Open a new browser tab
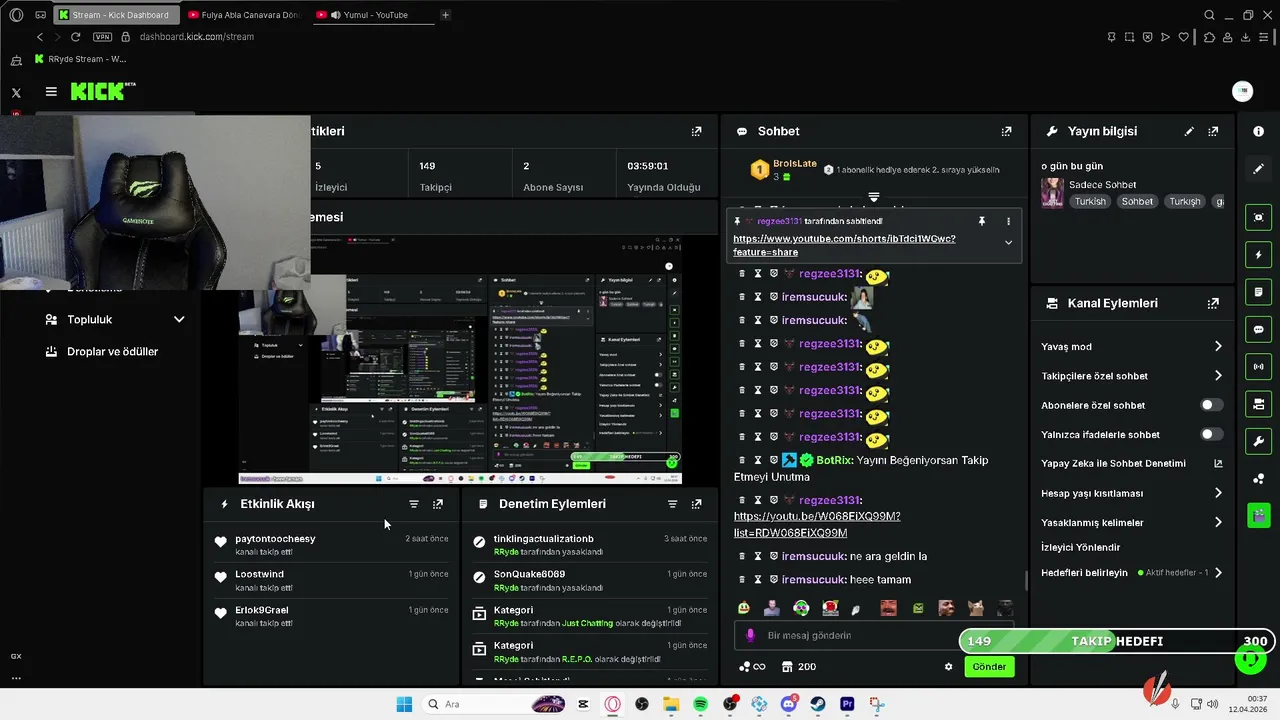Image resolution: width=1280 pixels, height=720 pixels. [445, 15]
